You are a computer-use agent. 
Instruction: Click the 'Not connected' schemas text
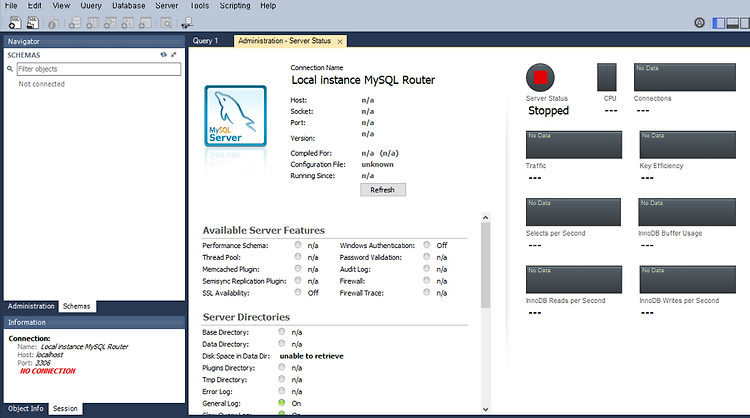(42, 84)
